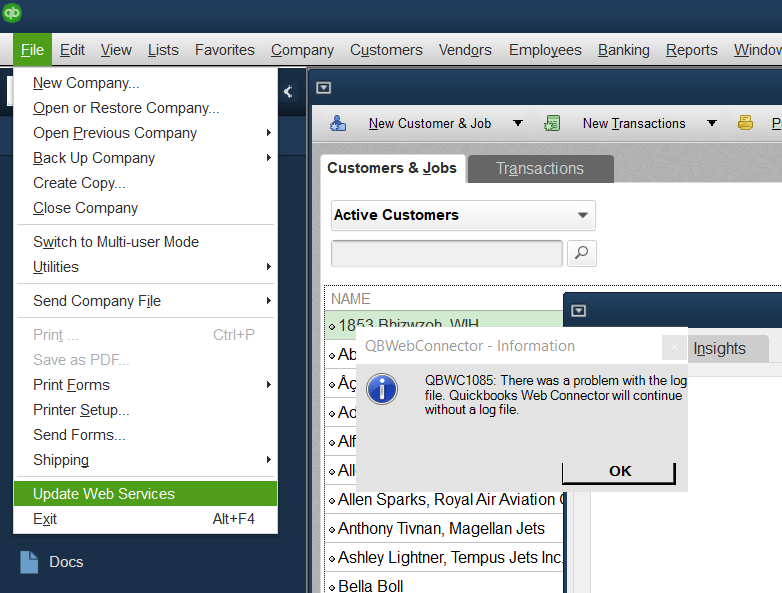Collapse the left sidebar with the arrow icon
Viewport: 782px width, 593px height.
coord(288,91)
